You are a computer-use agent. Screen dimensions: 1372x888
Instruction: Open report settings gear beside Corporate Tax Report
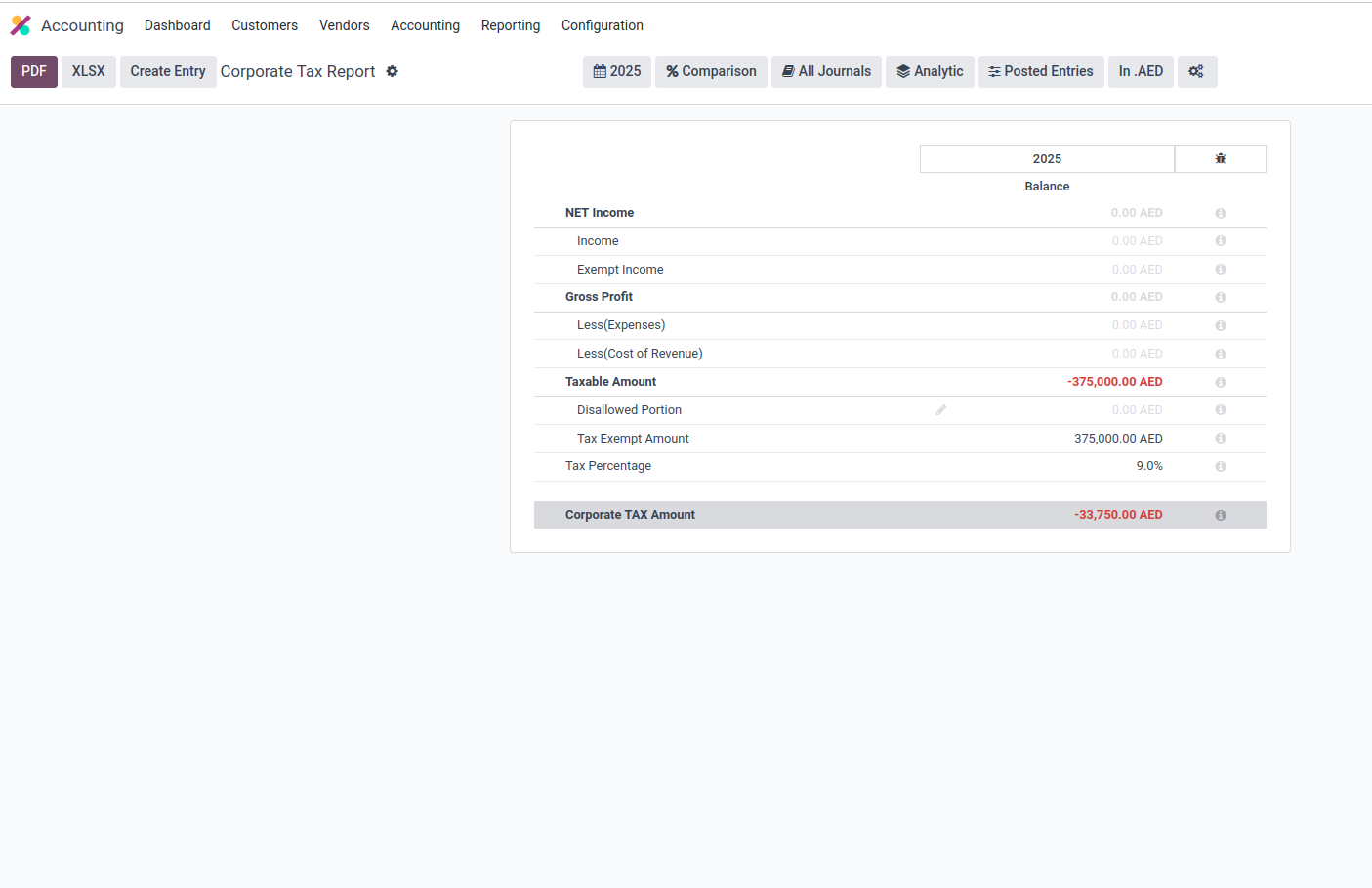(392, 71)
